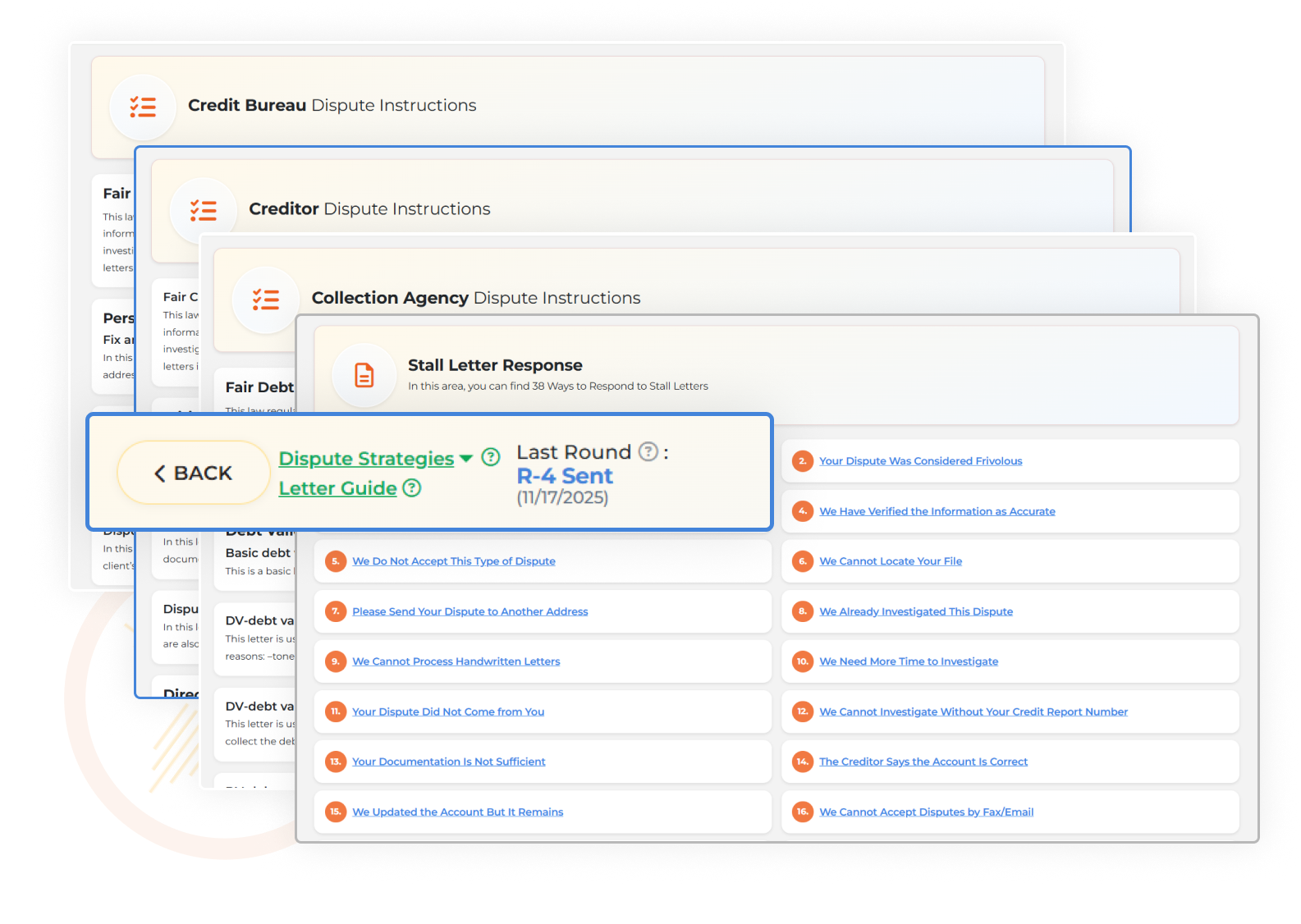The width and height of the screenshot is (1301, 924).
Task: Click 'We Cannot Accept Disputes by Fax/Email'
Action: (x=926, y=812)
